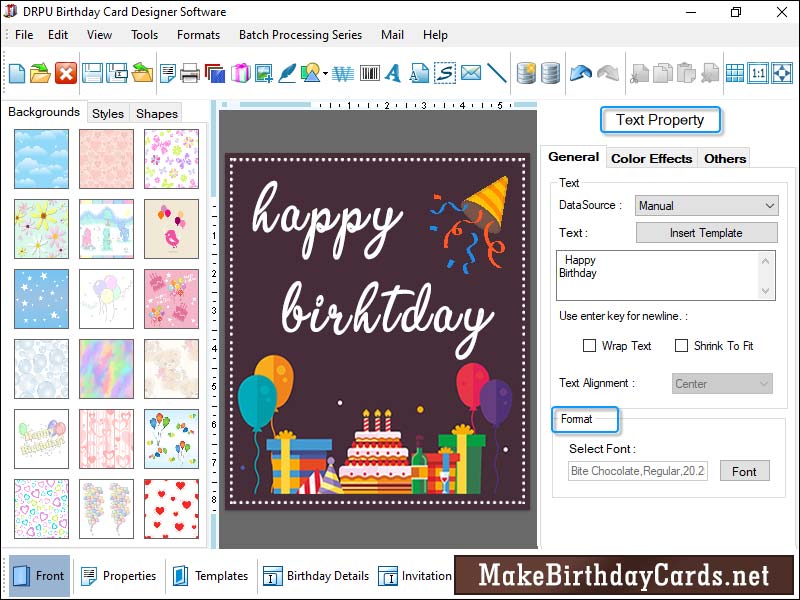Open the Formats menu
800x600 pixels.
point(198,34)
